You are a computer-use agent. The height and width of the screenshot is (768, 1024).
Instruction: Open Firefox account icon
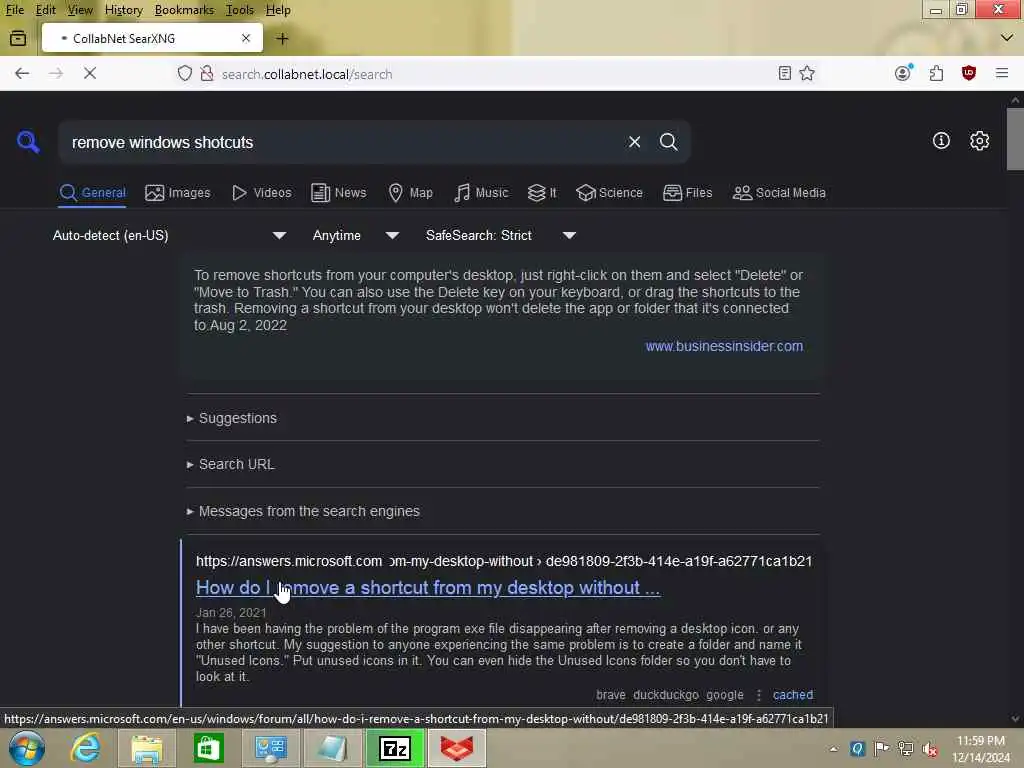903,73
